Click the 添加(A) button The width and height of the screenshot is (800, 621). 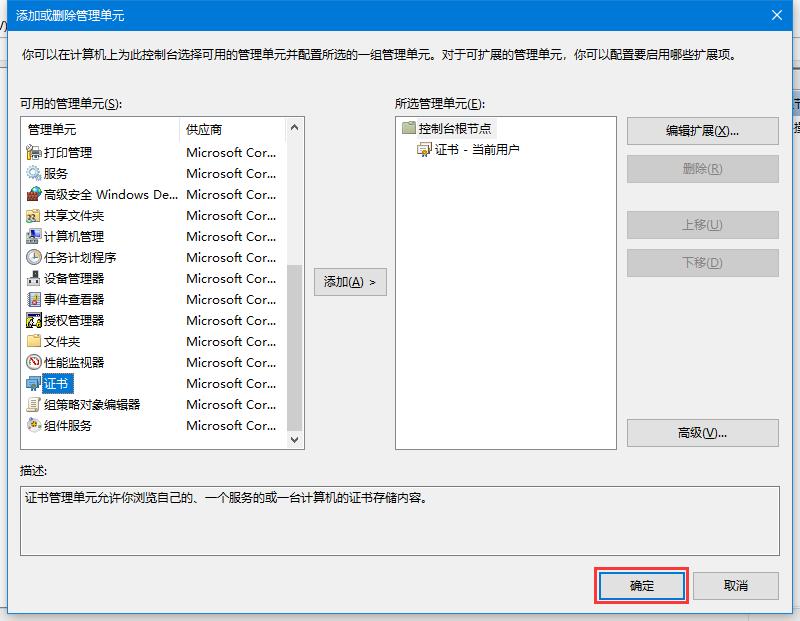point(351,282)
